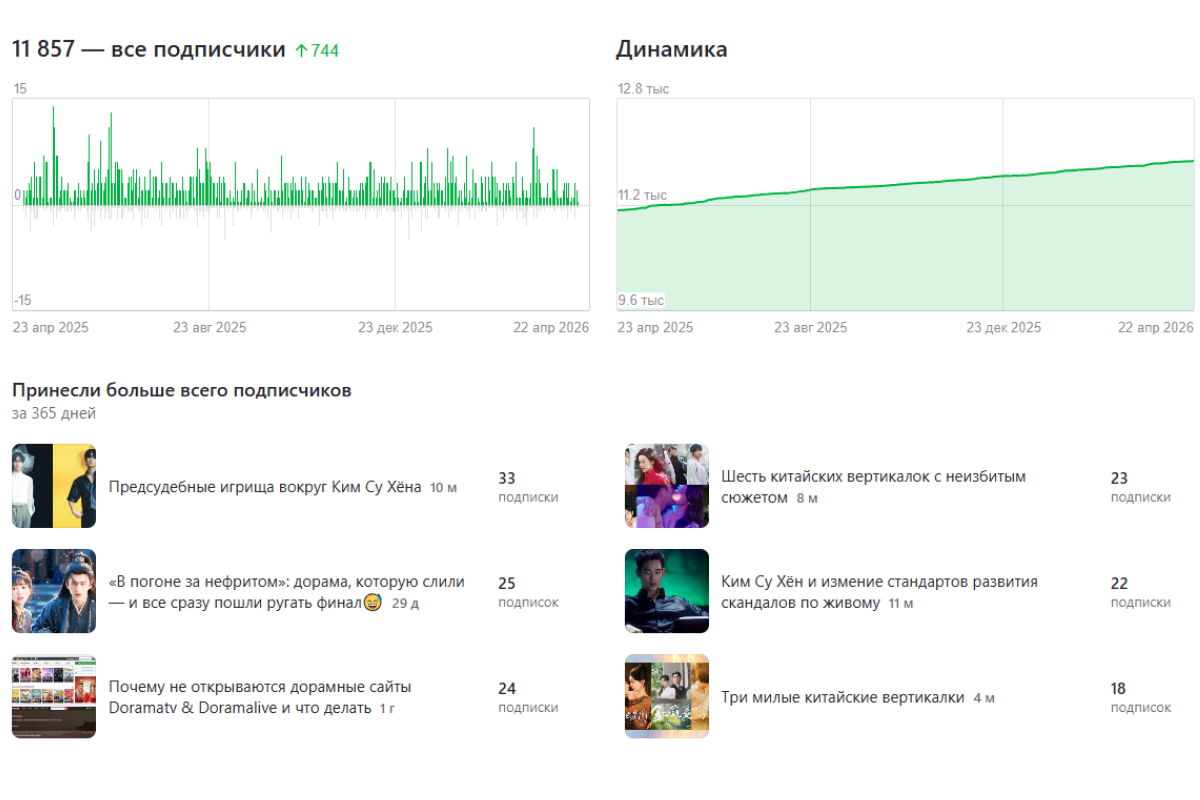Screen dimensions: 1200x800
Task: Open article Шесть китайских вертикалок с неизбитым сюжетом
Action: [873, 487]
